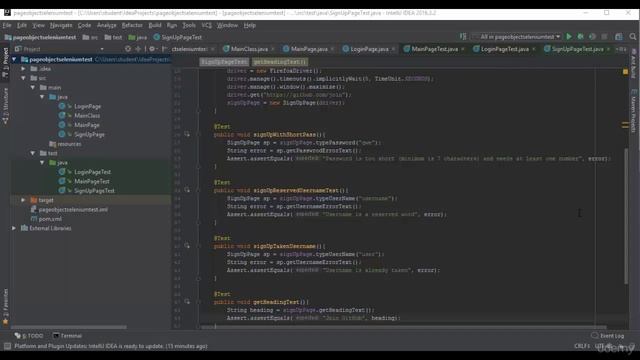Show hidden editor tabs dropdown

click(621, 49)
